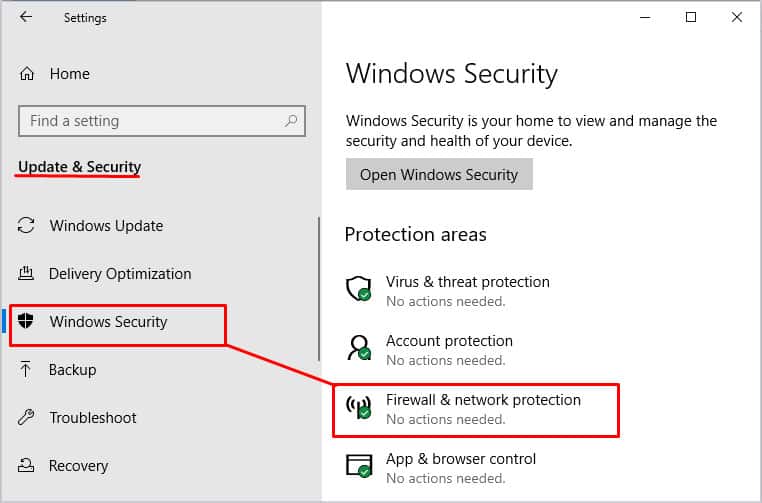Click the Troubleshoot wrench icon
Viewport: 762px width, 503px height.
[x=27, y=418]
